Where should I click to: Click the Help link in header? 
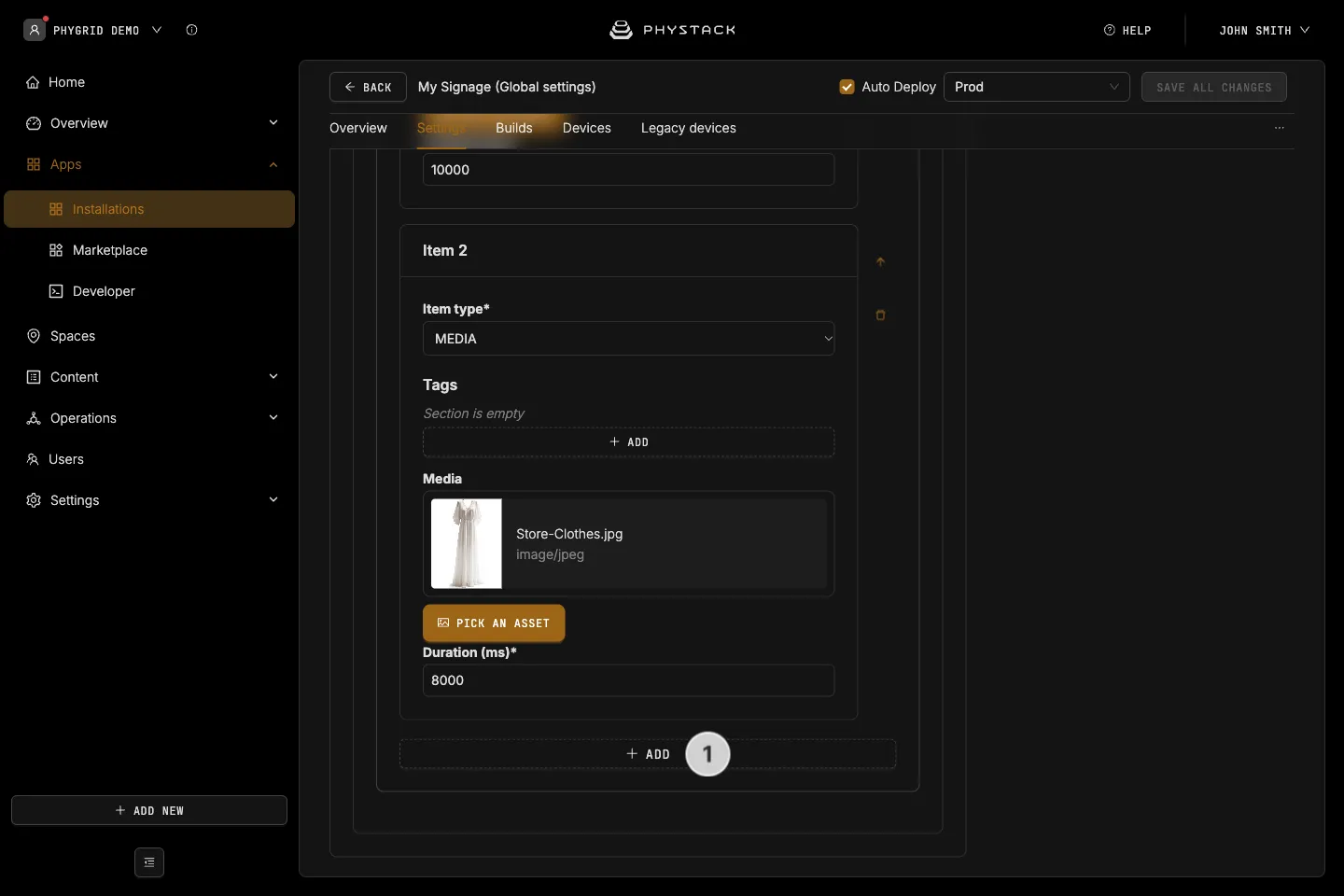pos(1127,30)
